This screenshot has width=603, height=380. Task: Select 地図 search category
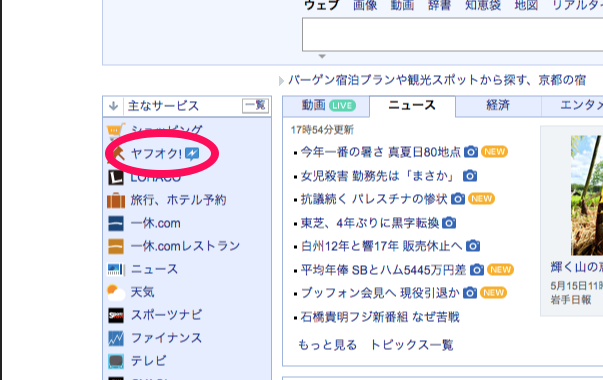tap(526, 5)
